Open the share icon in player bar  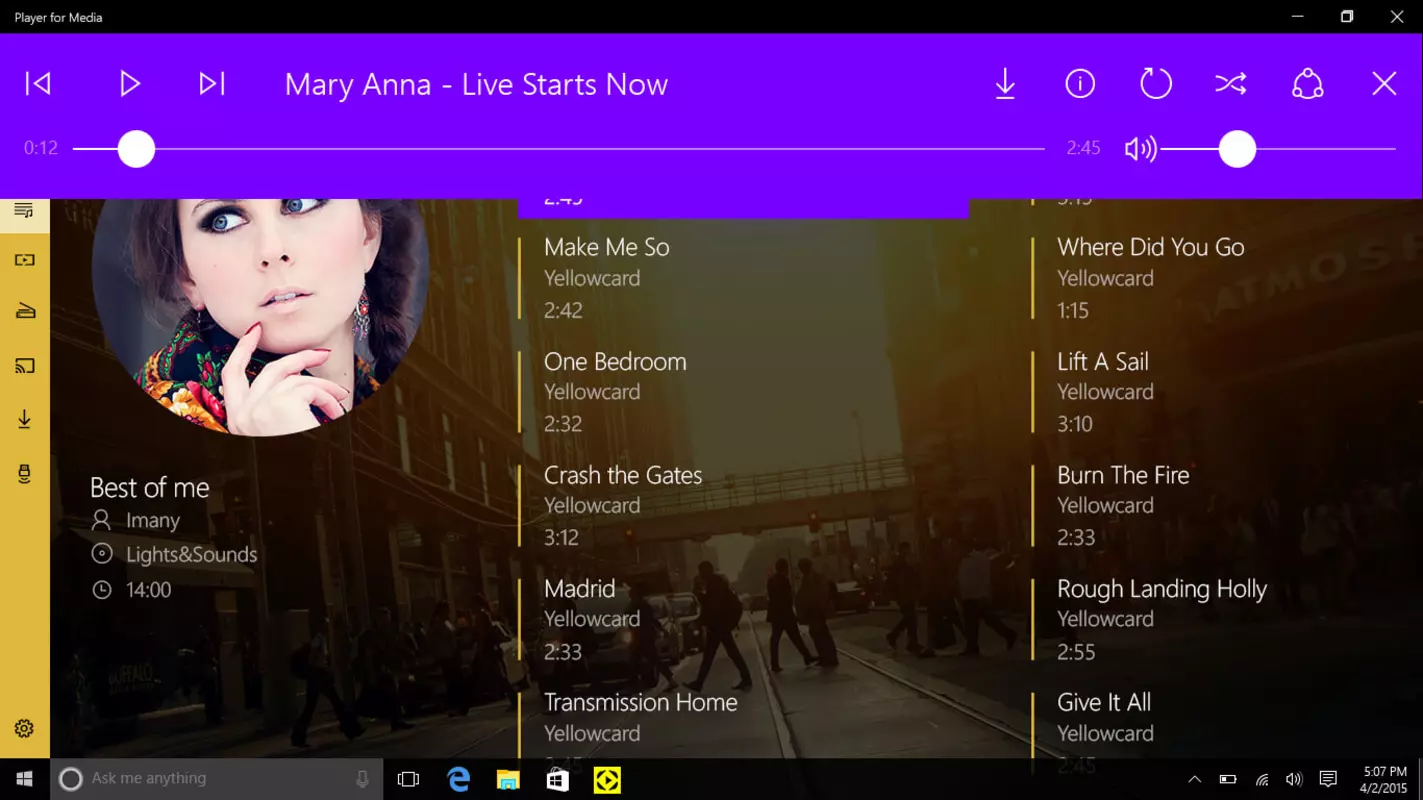(1308, 84)
